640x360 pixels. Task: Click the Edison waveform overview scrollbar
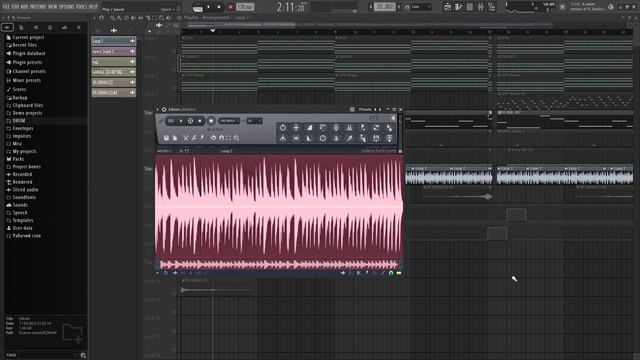pyautogui.click(x=278, y=264)
